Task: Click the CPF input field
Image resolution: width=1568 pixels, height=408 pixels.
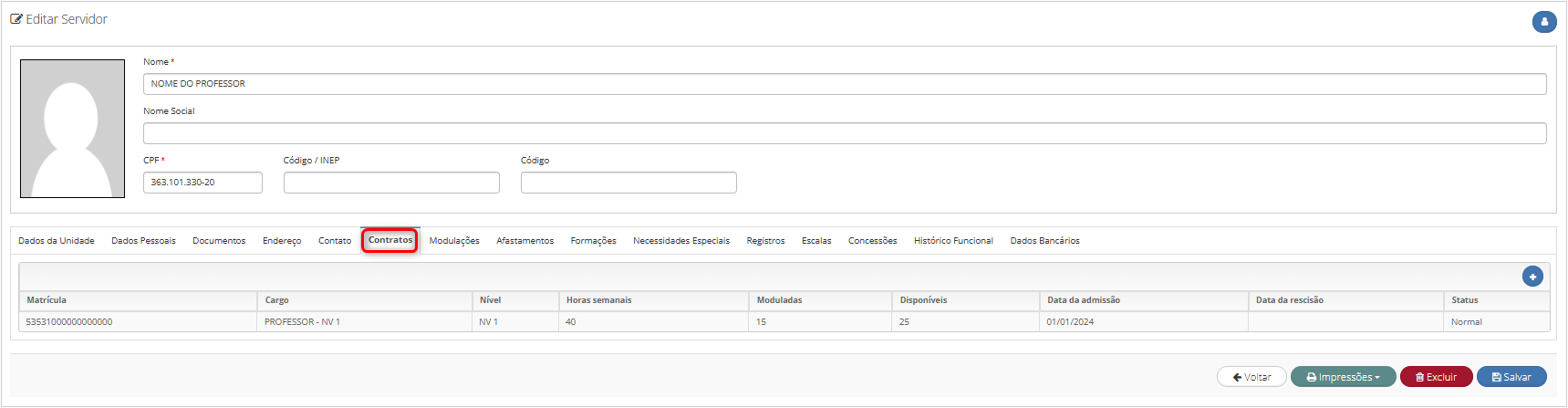Action: (202, 183)
